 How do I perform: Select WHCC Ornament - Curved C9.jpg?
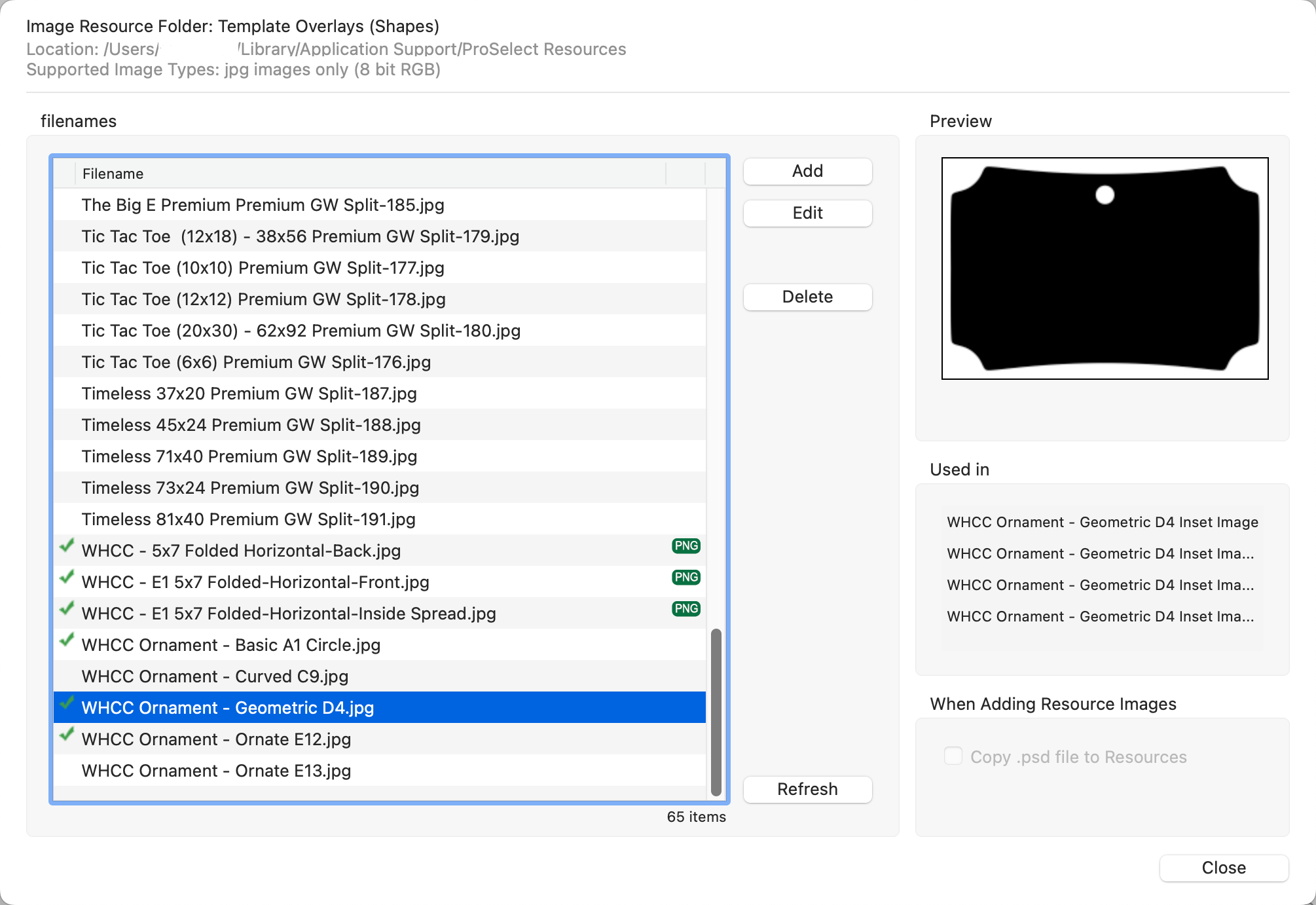(215, 676)
